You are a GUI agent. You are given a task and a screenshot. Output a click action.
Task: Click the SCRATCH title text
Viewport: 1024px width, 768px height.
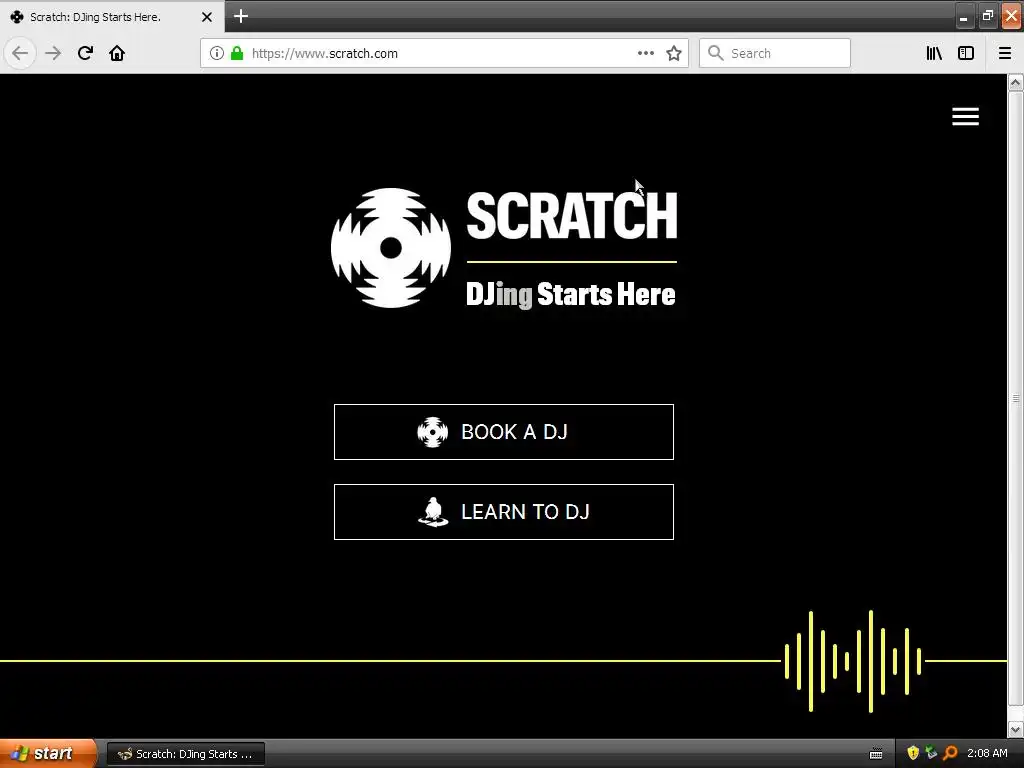point(572,216)
